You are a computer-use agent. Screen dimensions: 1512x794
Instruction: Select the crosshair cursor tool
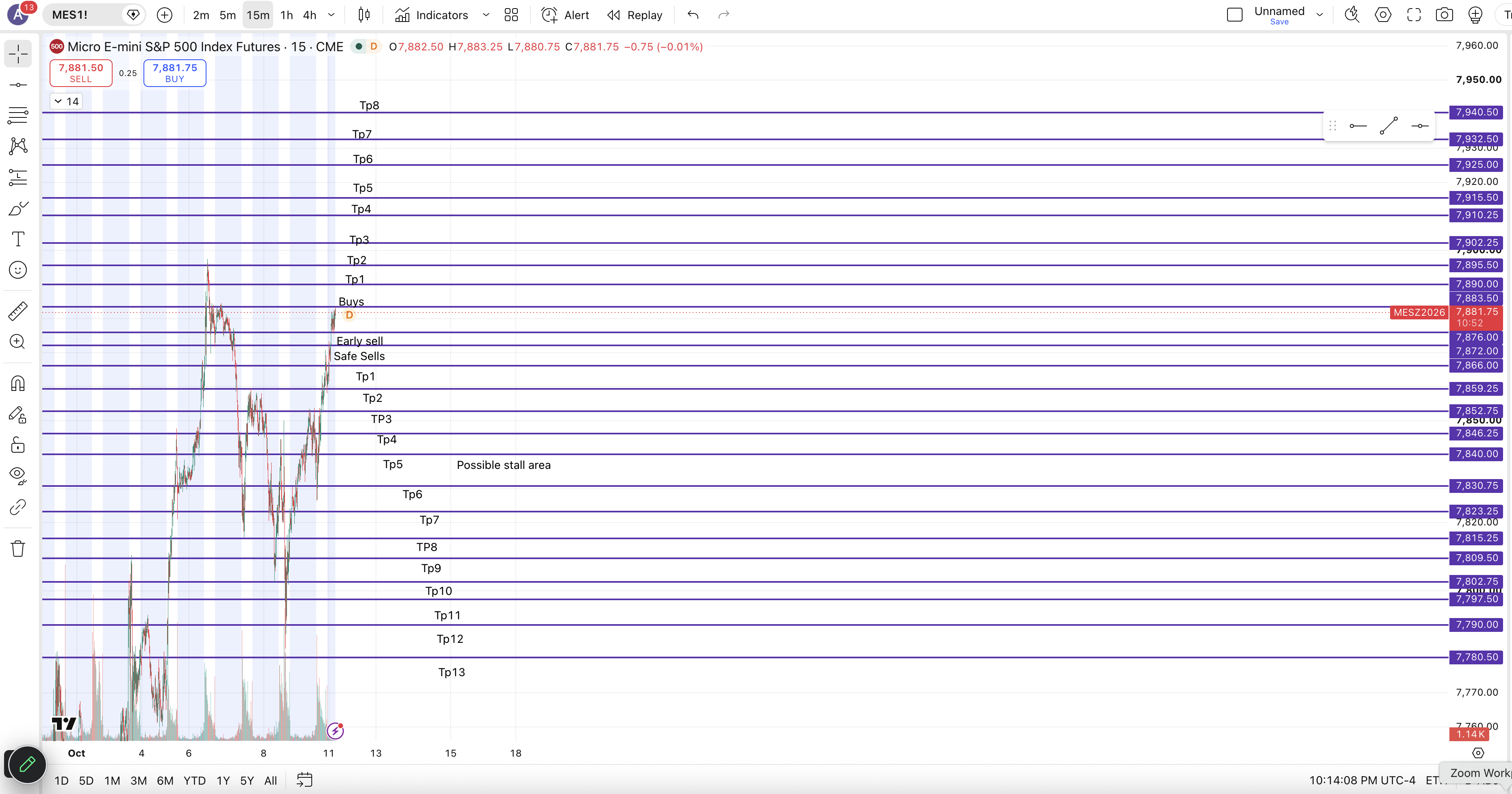click(x=18, y=54)
